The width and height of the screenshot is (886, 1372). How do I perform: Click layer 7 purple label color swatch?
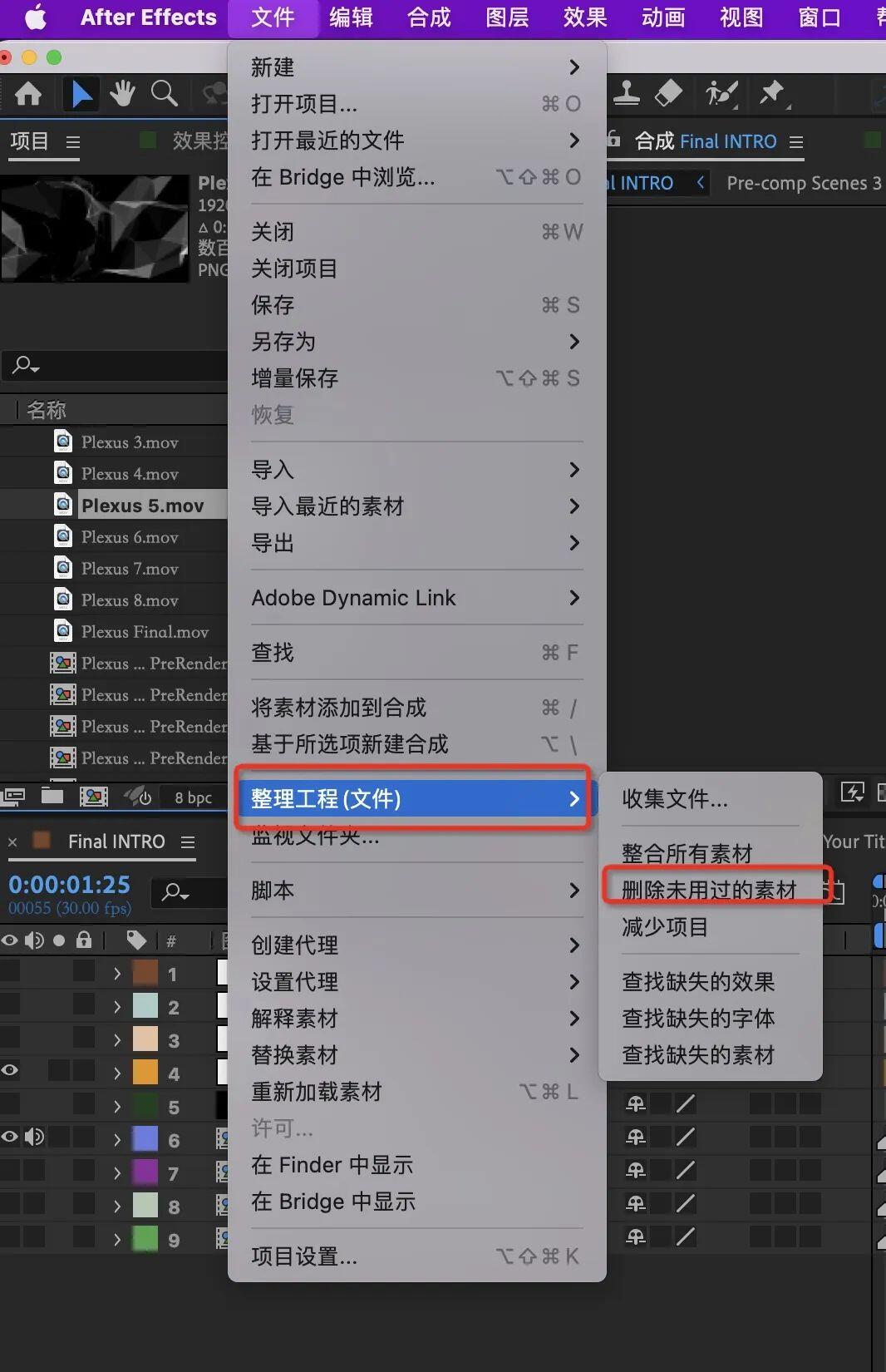[x=145, y=1172]
